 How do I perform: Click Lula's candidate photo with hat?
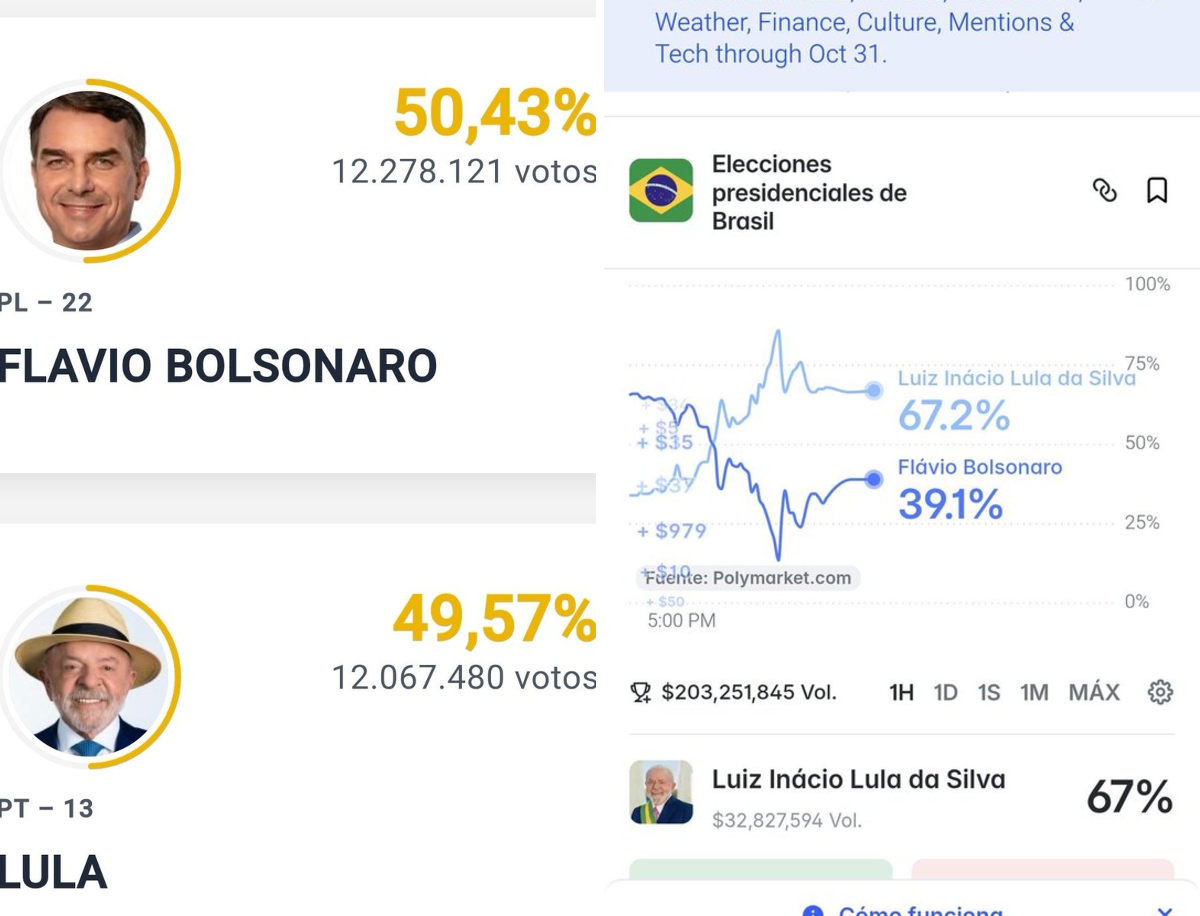(x=88, y=677)
